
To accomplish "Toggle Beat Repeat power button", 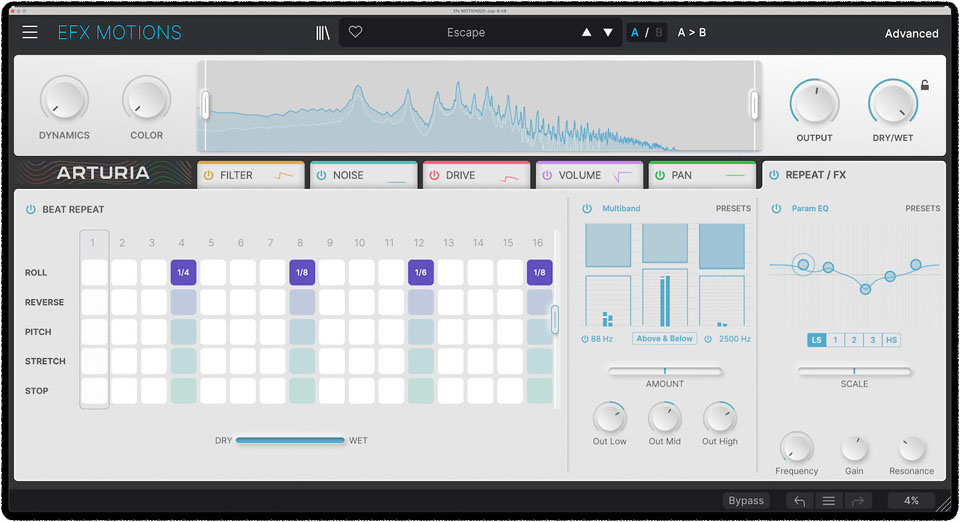I will [31, 209].
